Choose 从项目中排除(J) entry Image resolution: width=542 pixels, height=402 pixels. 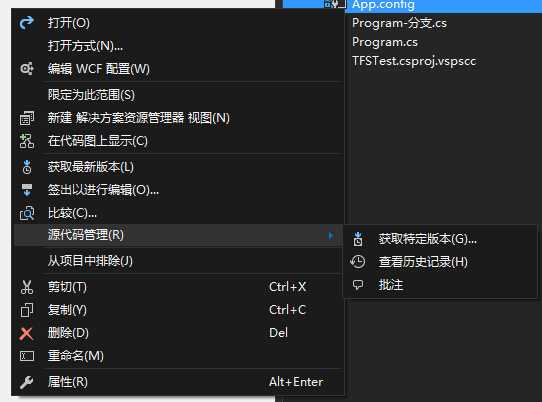click(x=178, y=261)
